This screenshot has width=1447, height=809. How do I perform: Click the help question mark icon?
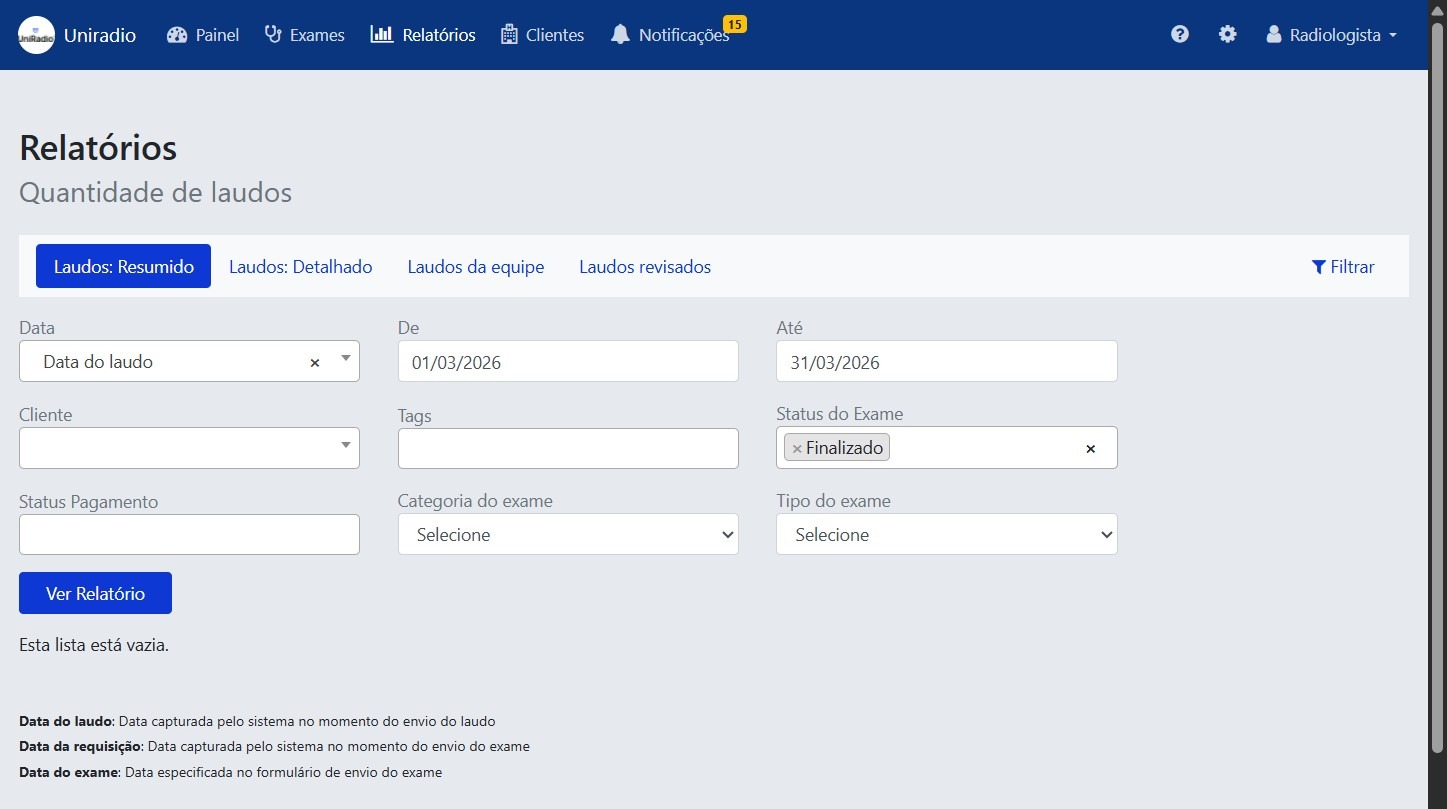click(1180, 34)
